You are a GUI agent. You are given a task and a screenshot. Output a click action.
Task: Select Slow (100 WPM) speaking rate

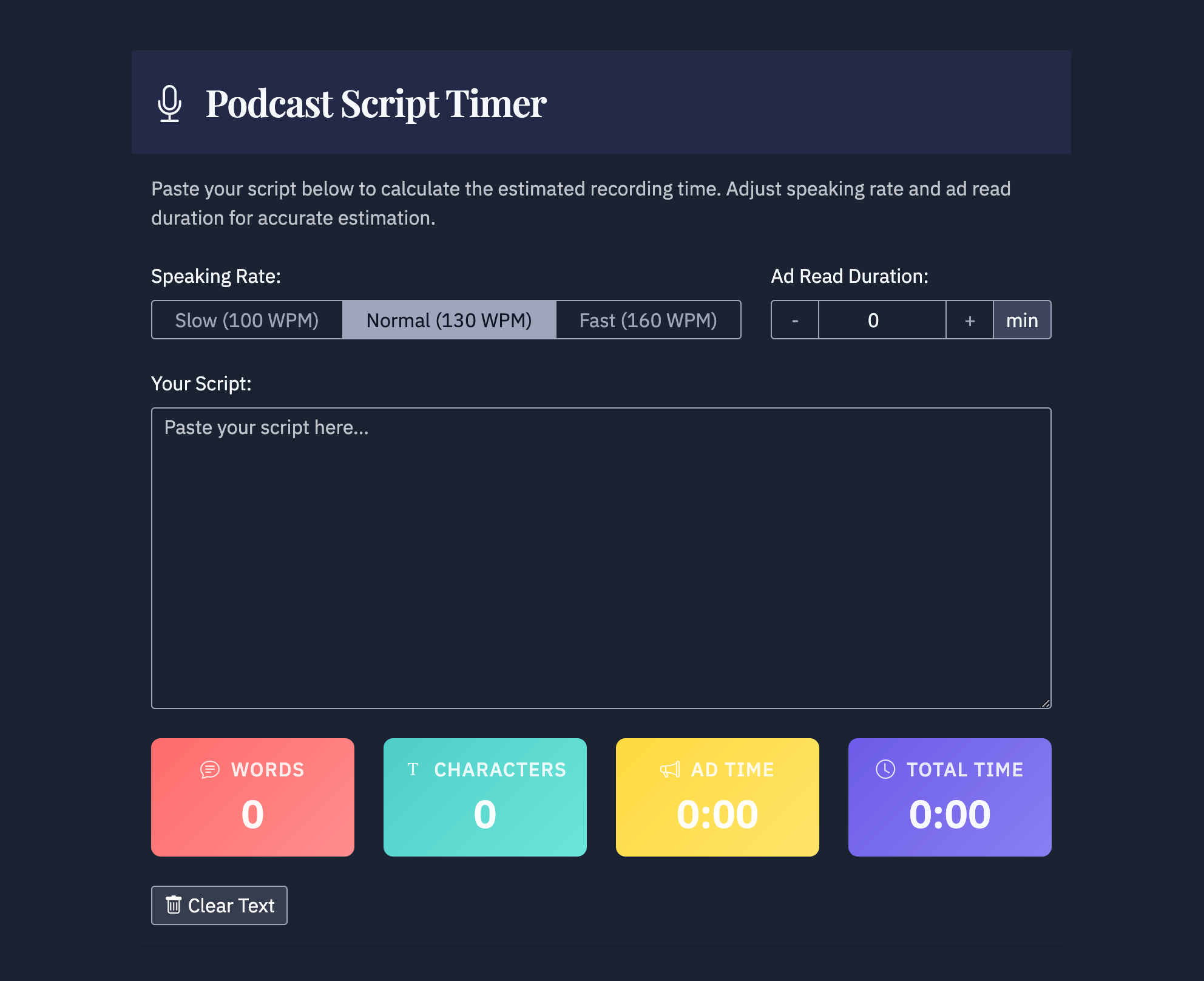point(246,320)
